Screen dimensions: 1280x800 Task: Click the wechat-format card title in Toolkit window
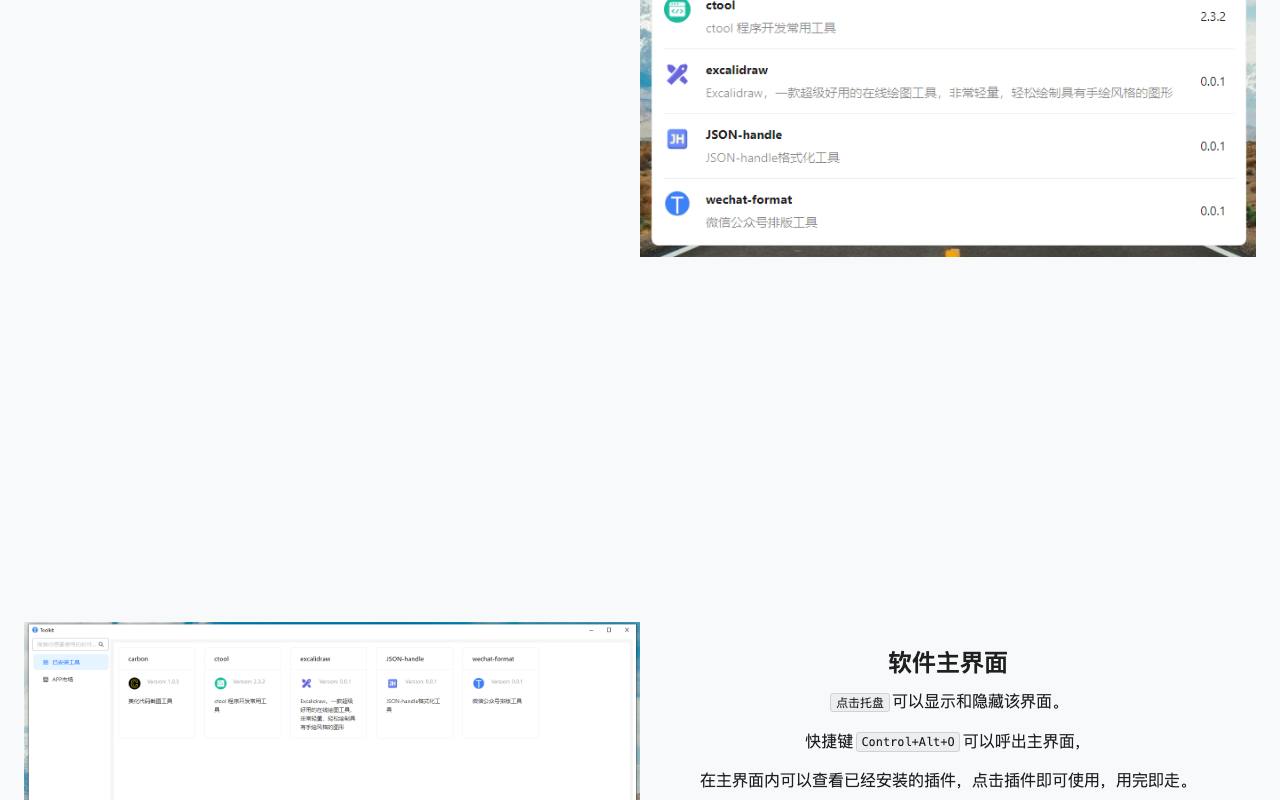(493, 659)
